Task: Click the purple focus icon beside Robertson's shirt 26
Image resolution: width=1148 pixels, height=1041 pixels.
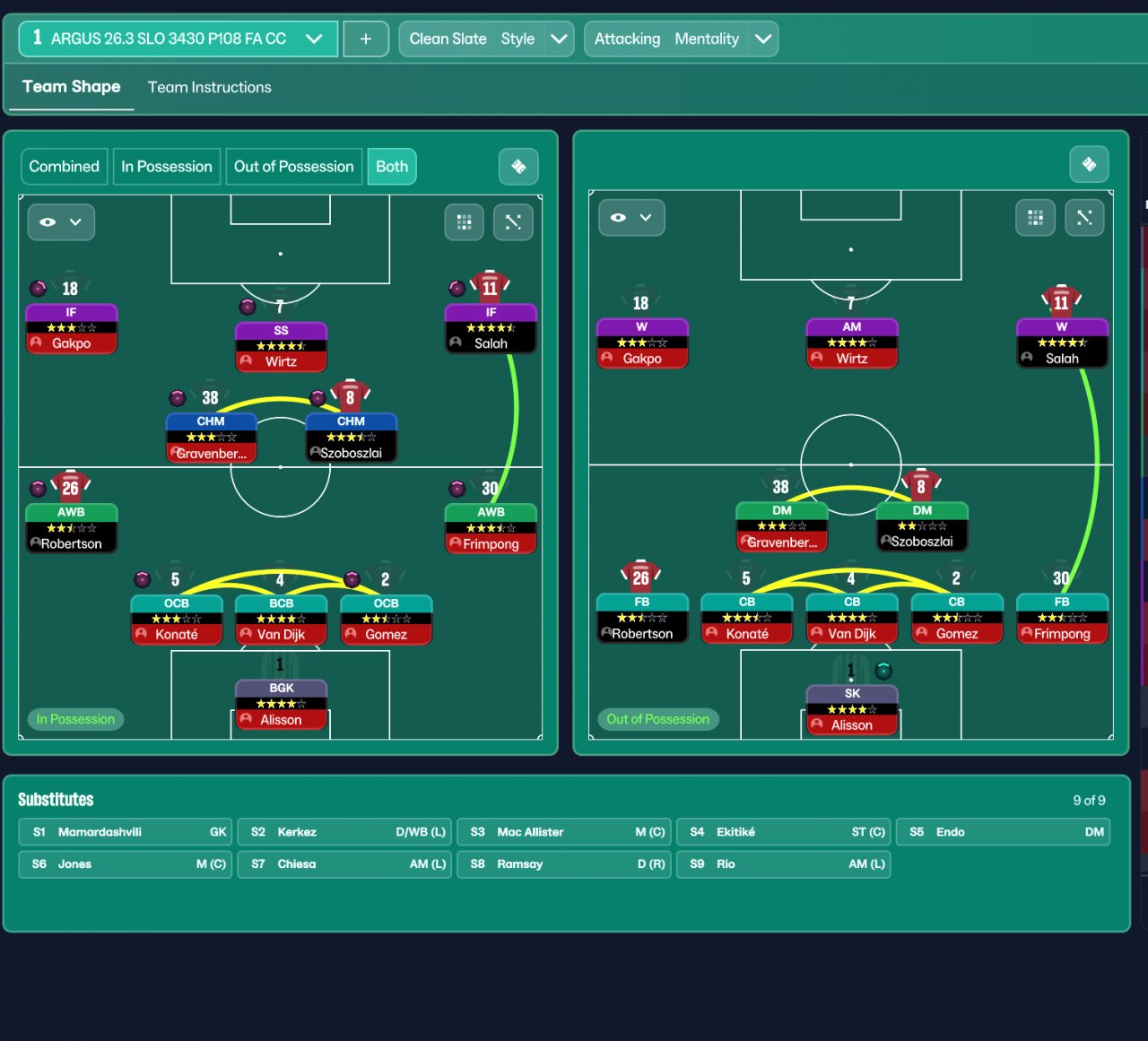Action: click(39, 489)
